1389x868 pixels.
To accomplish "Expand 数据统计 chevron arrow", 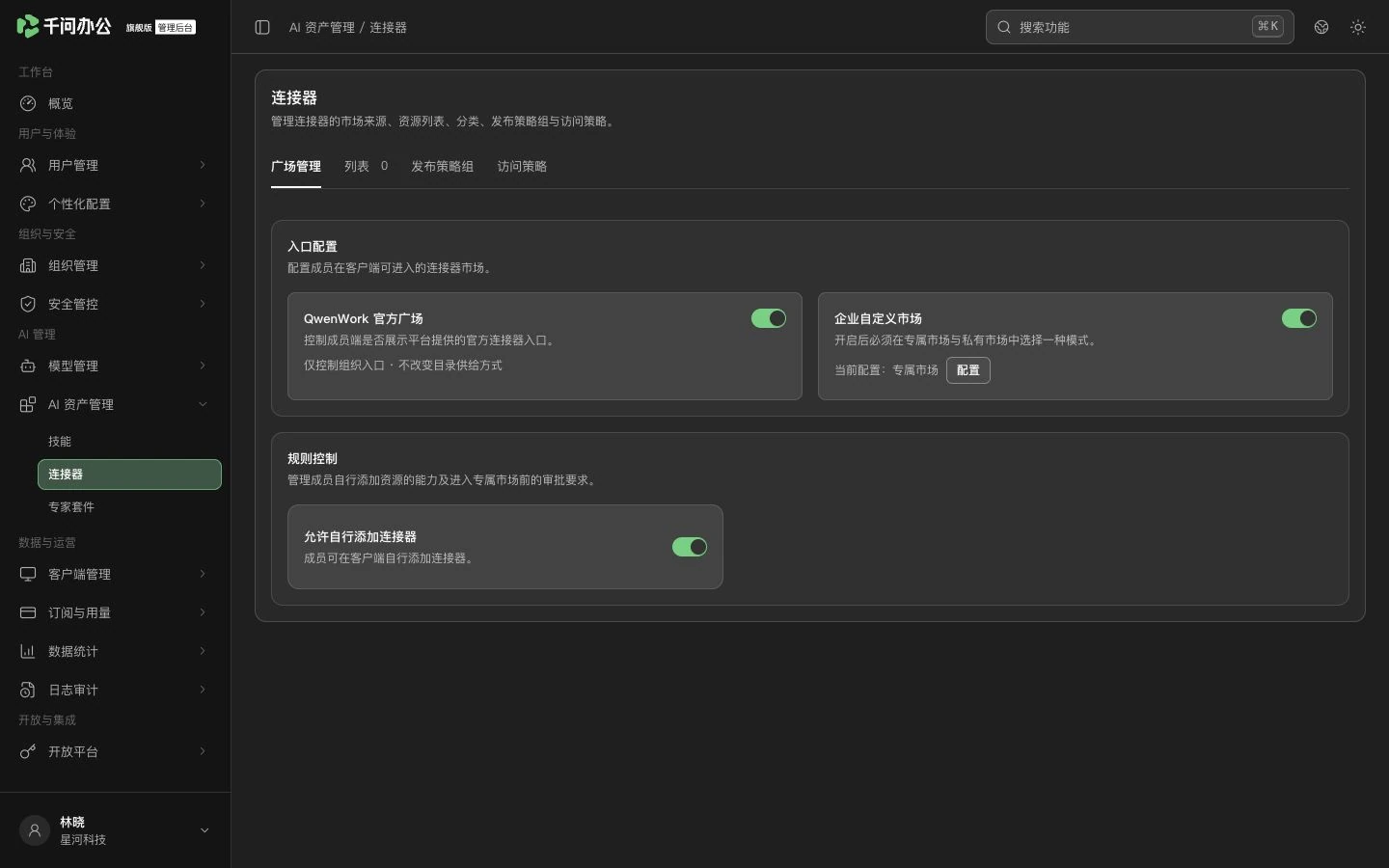I will pyautogui.click(x=203, y=651).
